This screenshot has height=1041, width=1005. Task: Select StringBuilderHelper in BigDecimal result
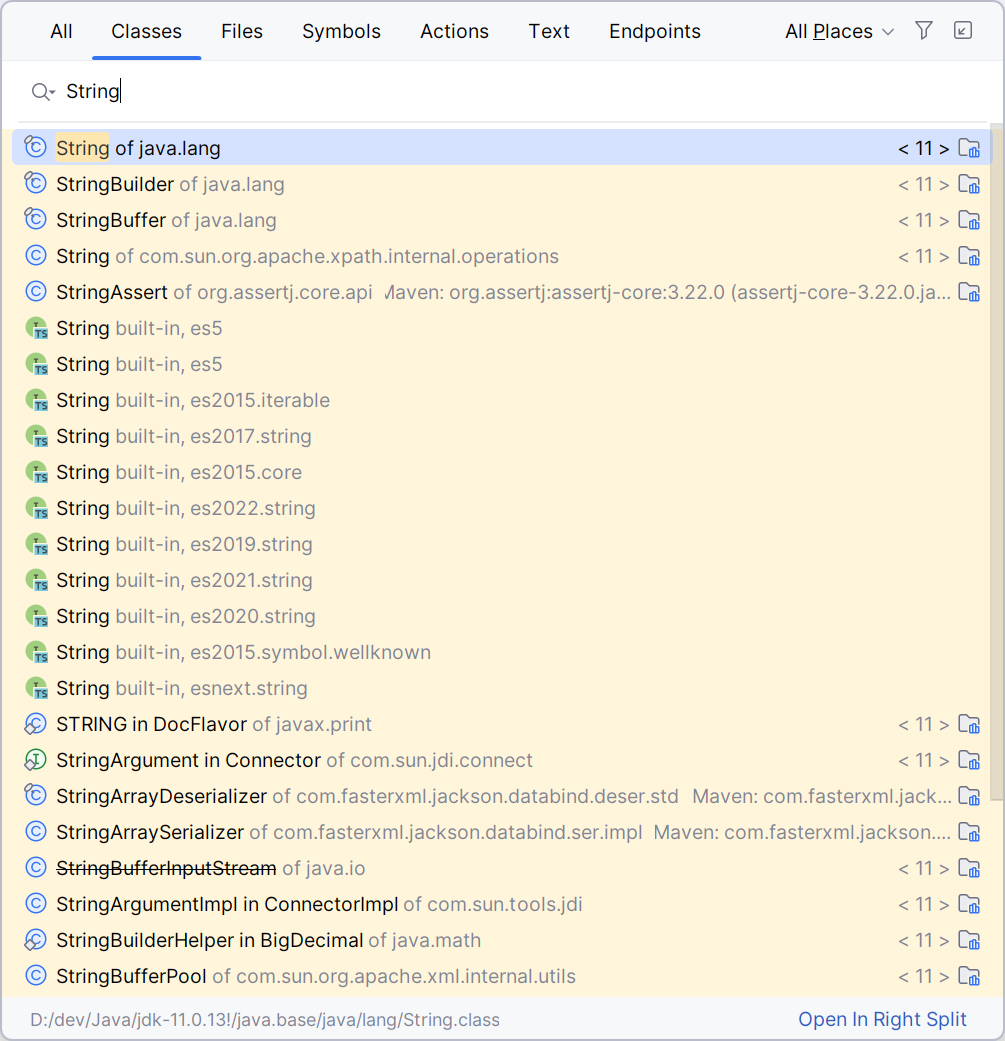[x=502, y=940]
